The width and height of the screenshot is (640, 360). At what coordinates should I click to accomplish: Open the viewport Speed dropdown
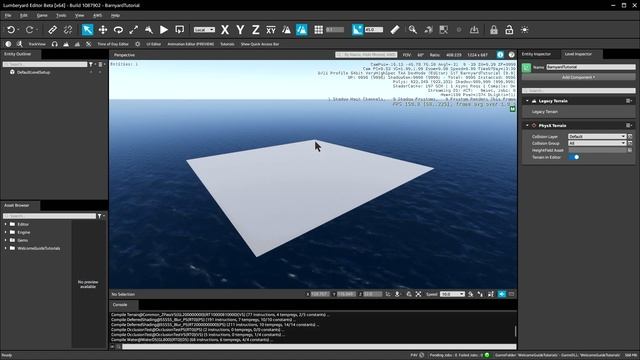click(x=452, y=294)
